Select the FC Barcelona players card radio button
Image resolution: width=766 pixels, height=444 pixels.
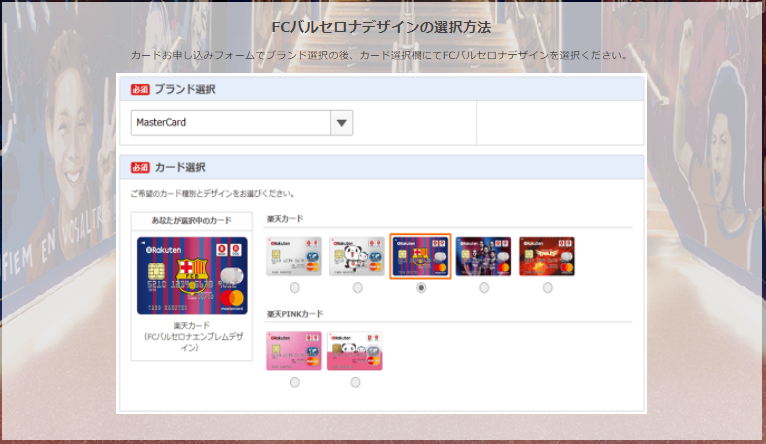pos(484,288)
